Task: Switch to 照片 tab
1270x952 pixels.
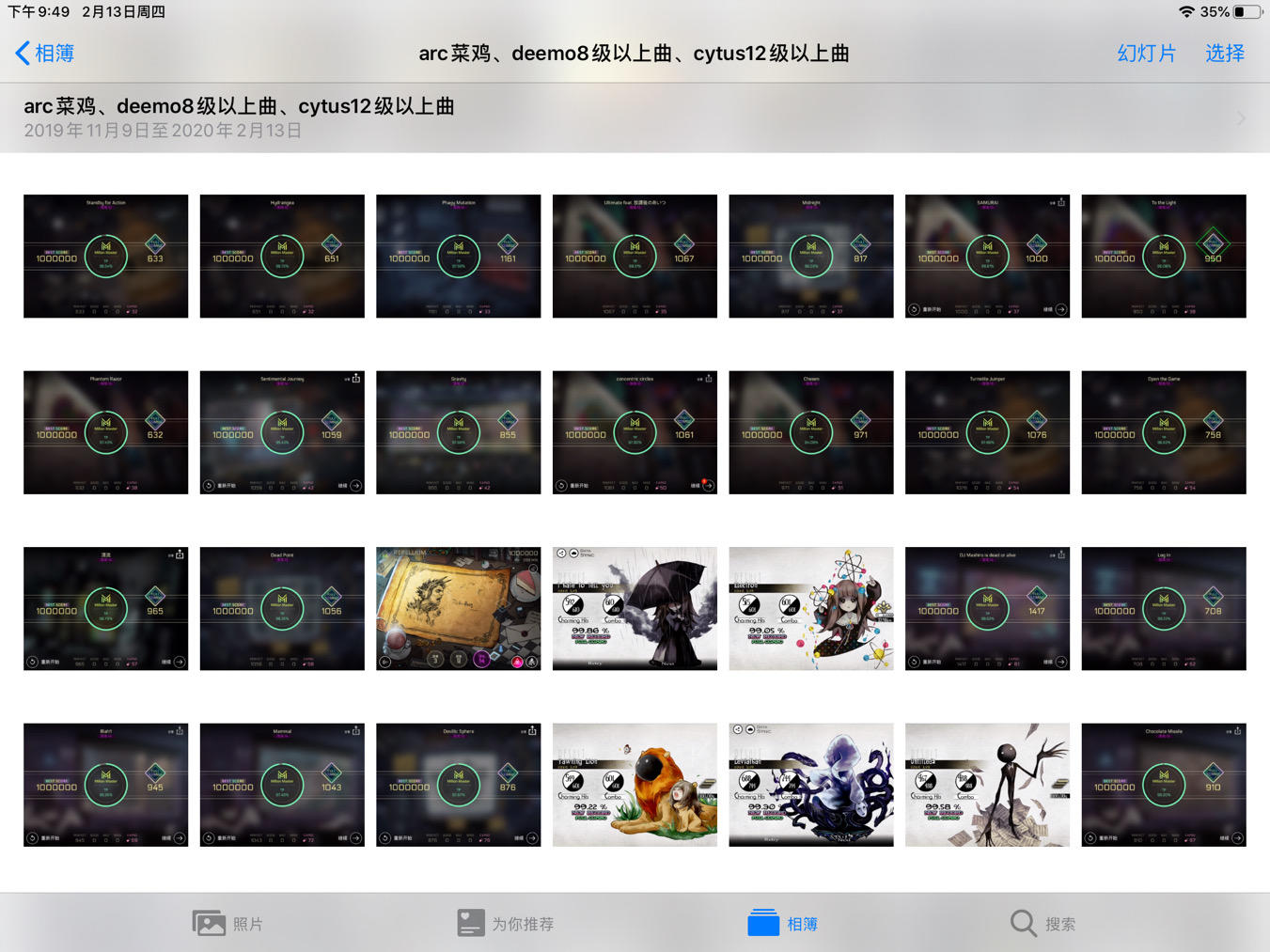Action: pyautogui.click(x=227, y=924)
